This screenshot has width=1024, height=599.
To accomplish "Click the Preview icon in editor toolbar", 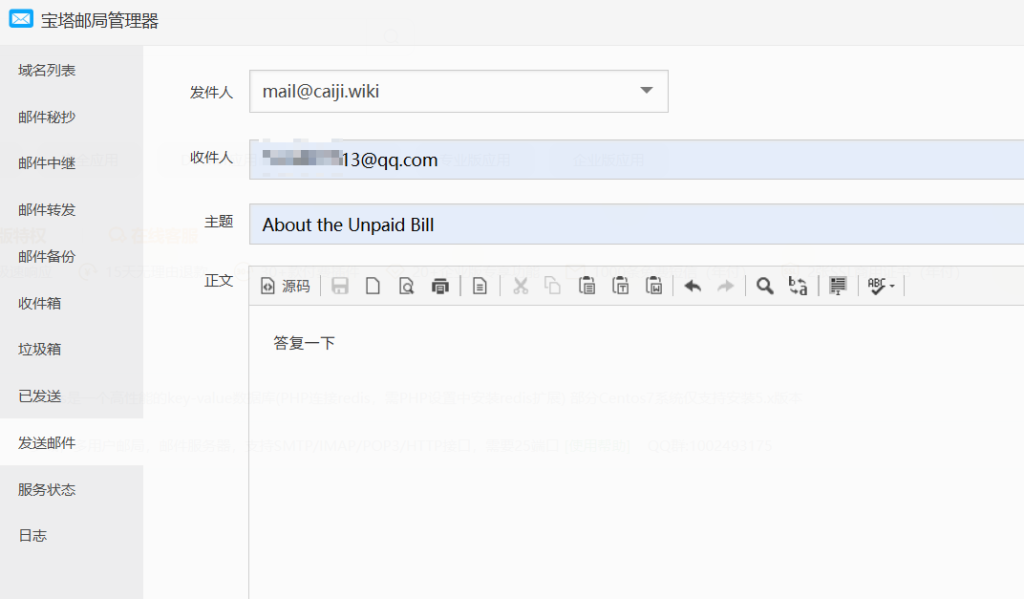I will (x=406, y=286).
